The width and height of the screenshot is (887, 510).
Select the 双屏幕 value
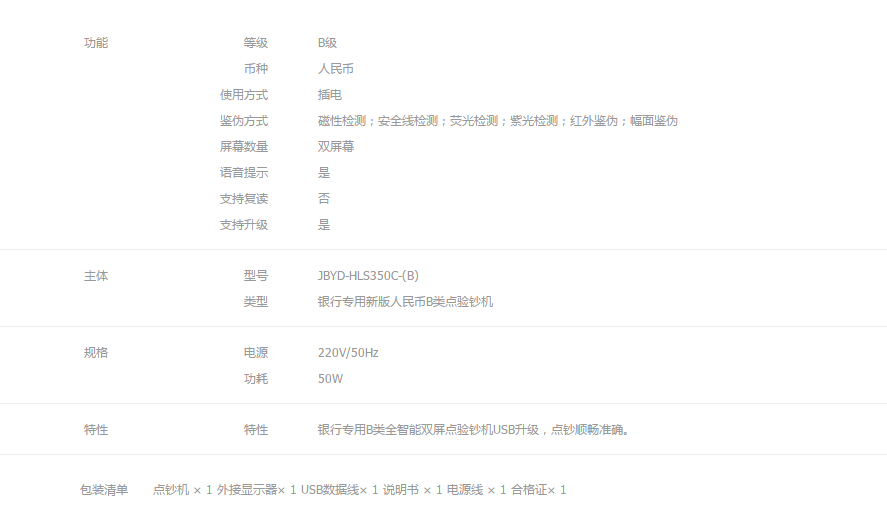click(335, 147)
